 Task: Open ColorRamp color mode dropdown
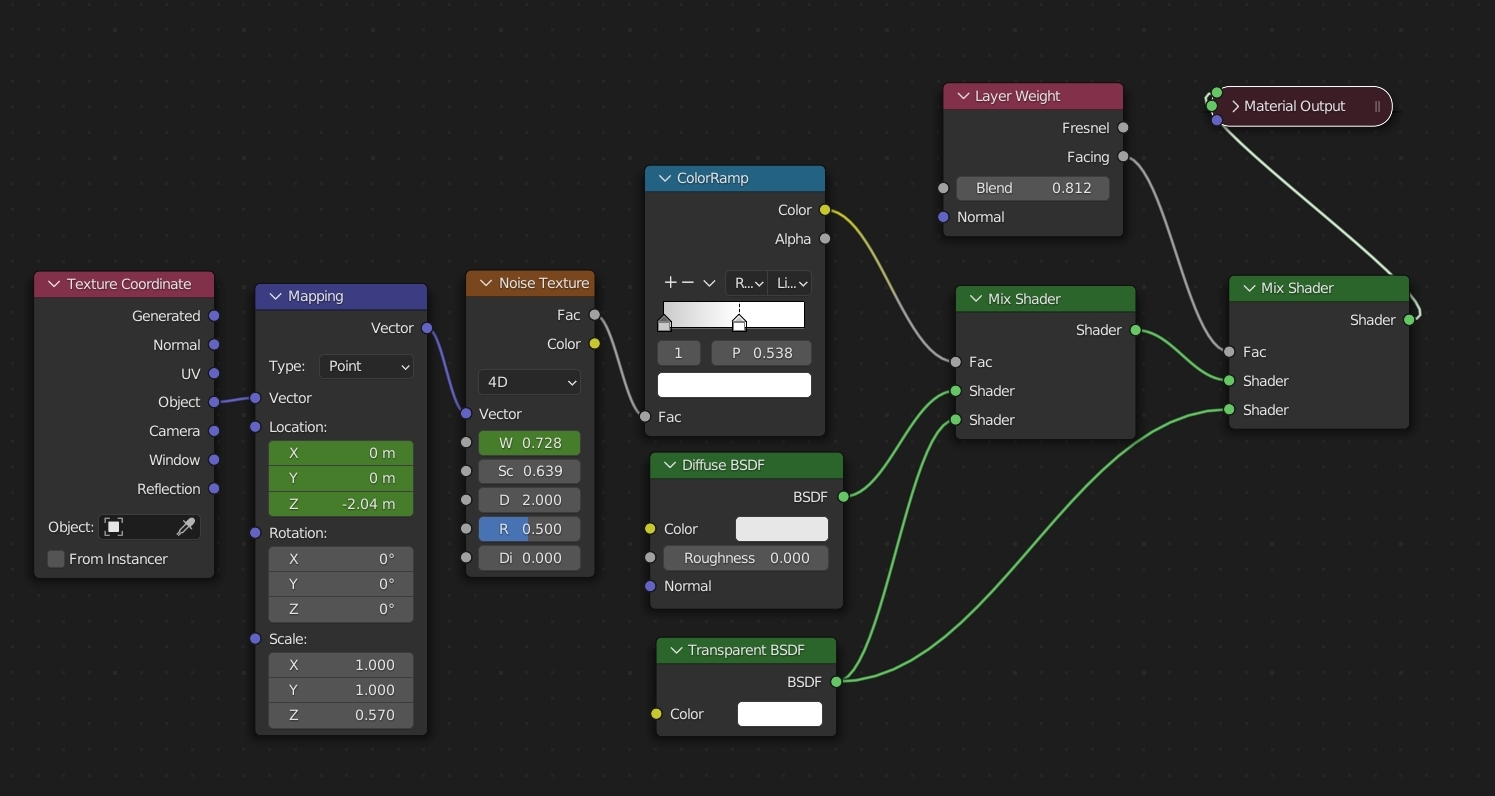pos(746,283)
